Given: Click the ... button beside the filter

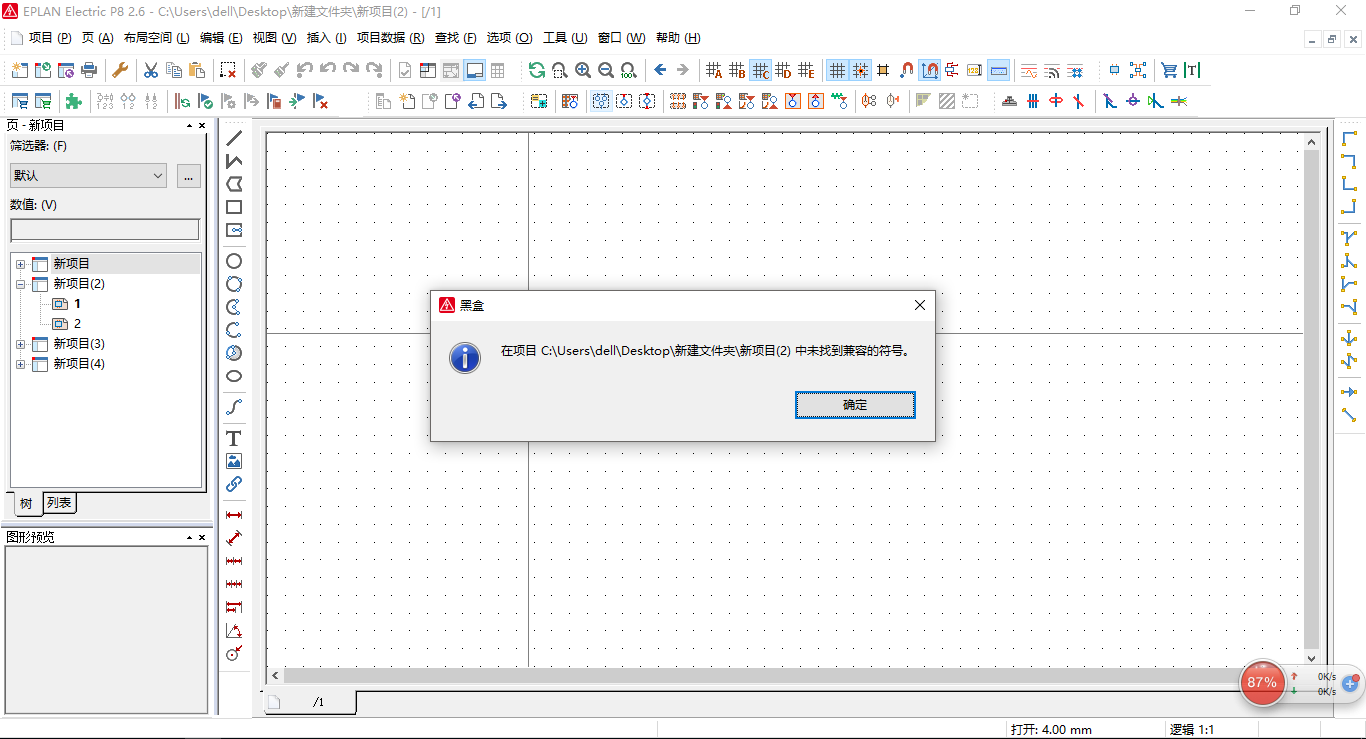Looking at the screenshot, I should click(x=188, y=176).
